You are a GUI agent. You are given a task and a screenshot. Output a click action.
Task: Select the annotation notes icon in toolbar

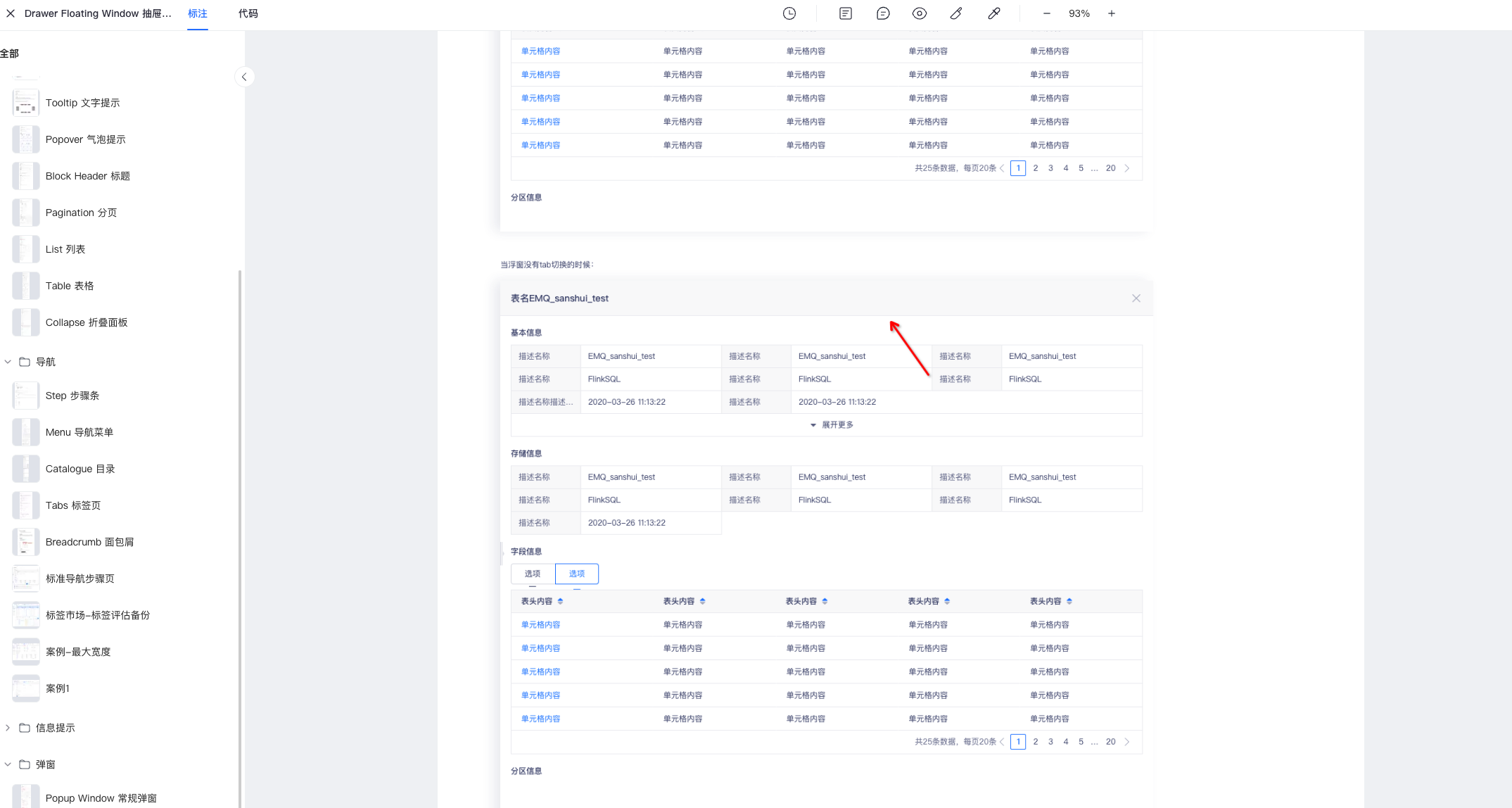pyautogui.click(x=844, y=13)
